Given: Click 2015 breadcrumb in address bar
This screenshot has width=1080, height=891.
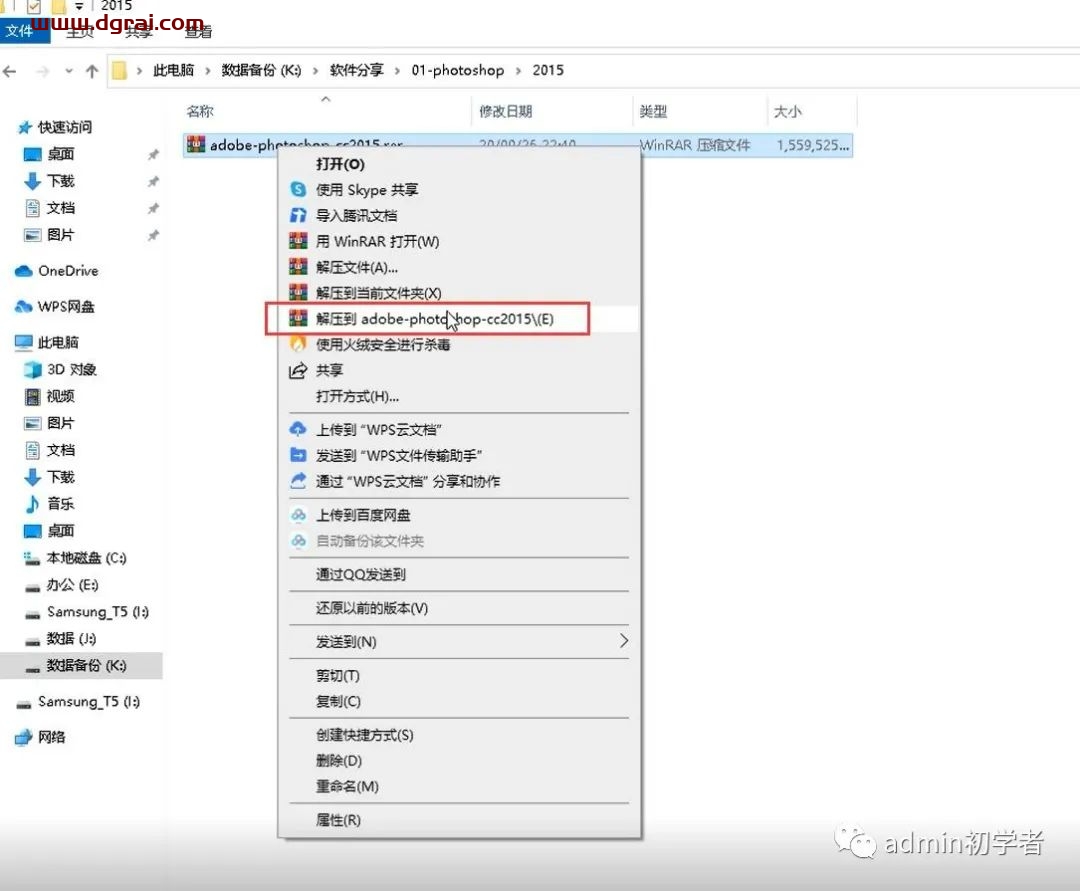Looking at the screenshot, I should tap(548, 70).
